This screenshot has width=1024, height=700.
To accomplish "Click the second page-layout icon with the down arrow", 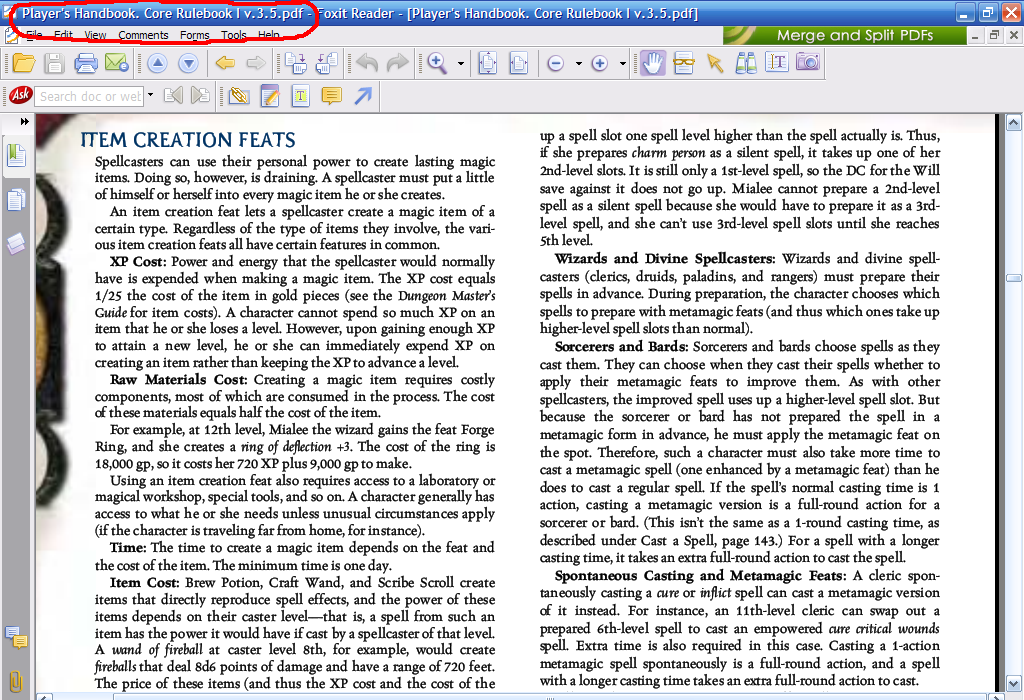I will 327,63.
